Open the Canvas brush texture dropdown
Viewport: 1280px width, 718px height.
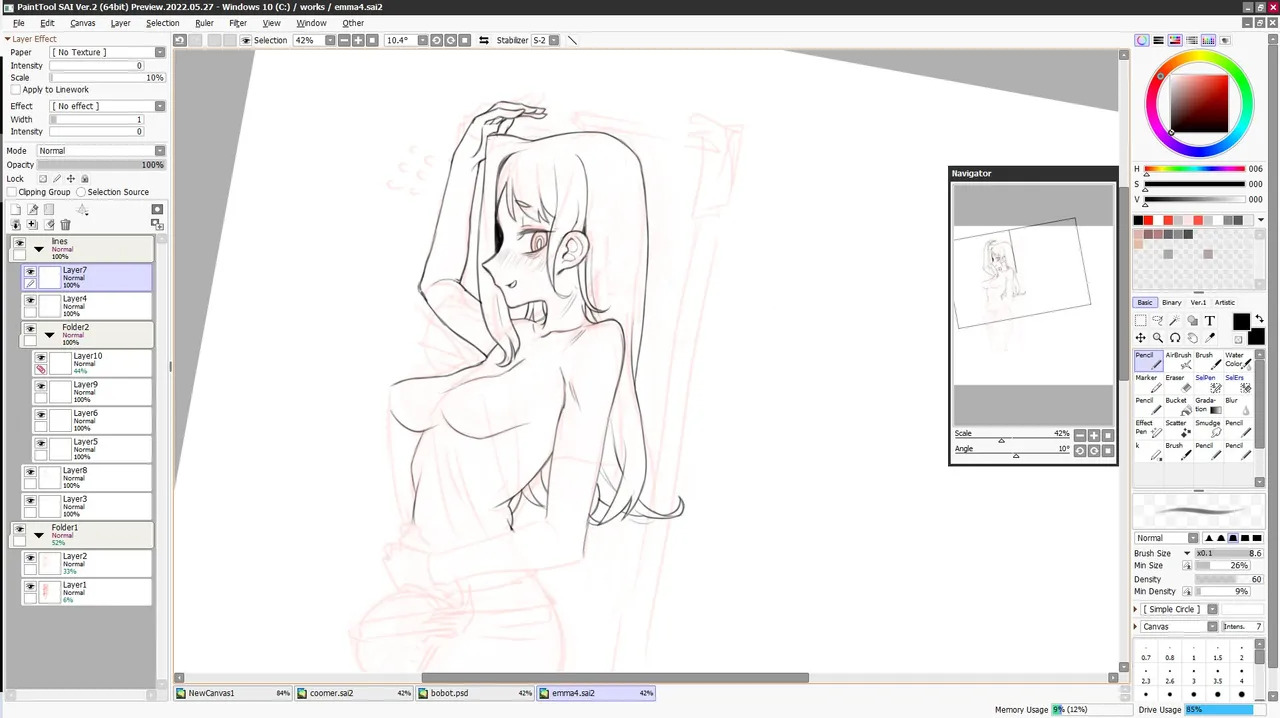pos(1180,627)
